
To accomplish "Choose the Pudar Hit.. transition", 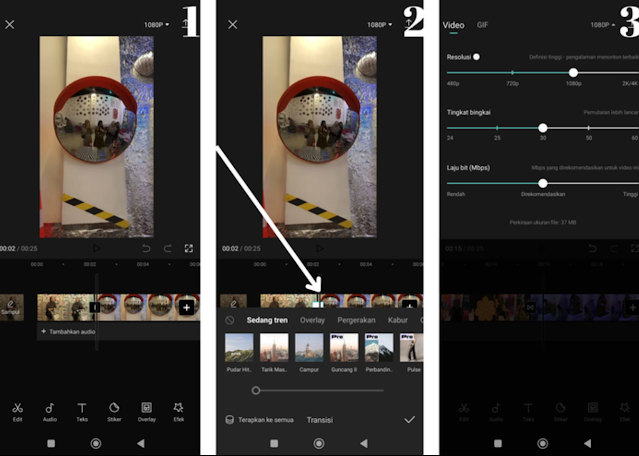I will coord(239,352).
